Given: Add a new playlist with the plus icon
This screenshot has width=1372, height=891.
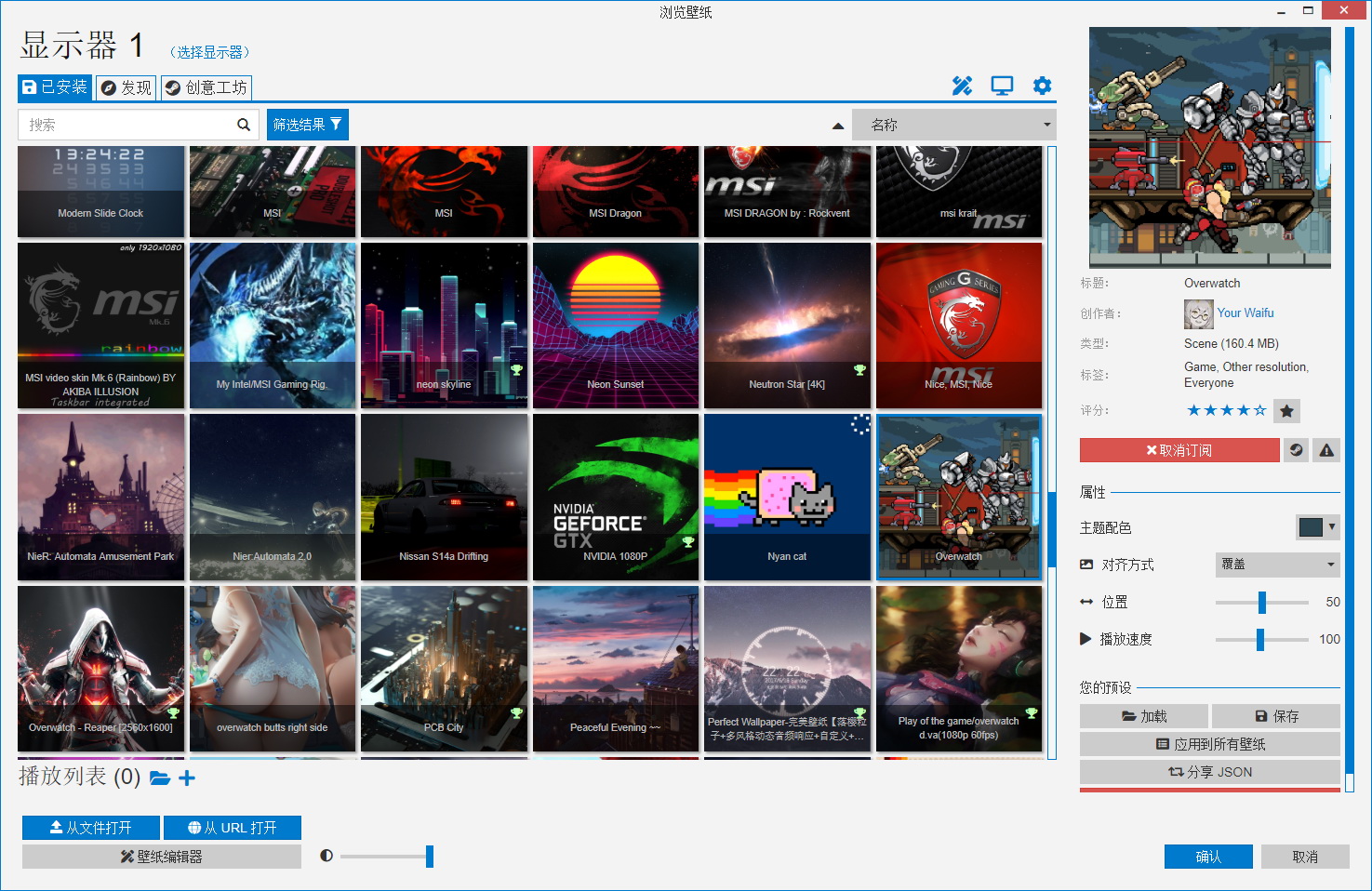Looking at the screenshot, I should [x=187, y=778].
